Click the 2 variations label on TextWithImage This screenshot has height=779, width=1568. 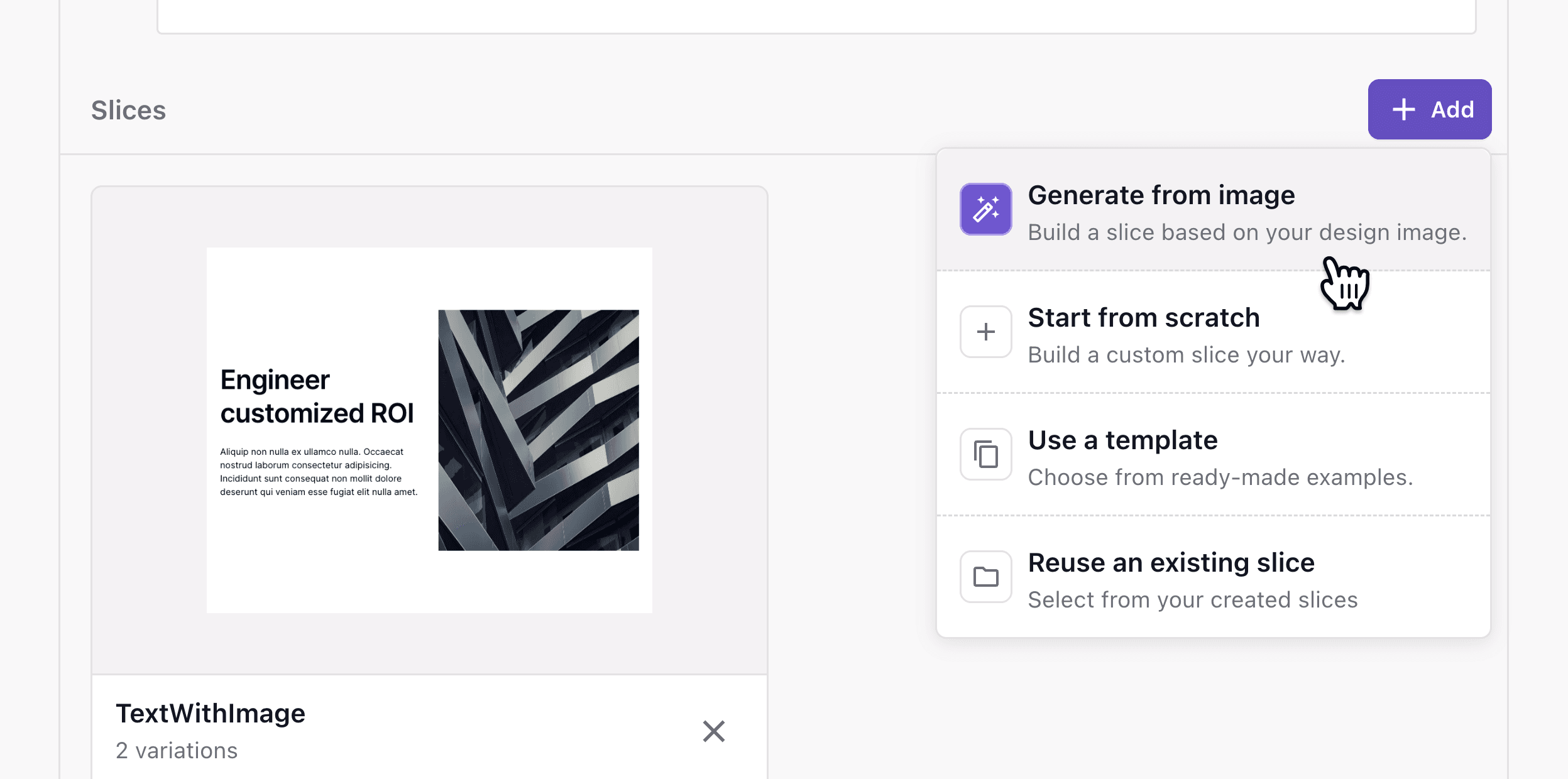tap(177, 749)
